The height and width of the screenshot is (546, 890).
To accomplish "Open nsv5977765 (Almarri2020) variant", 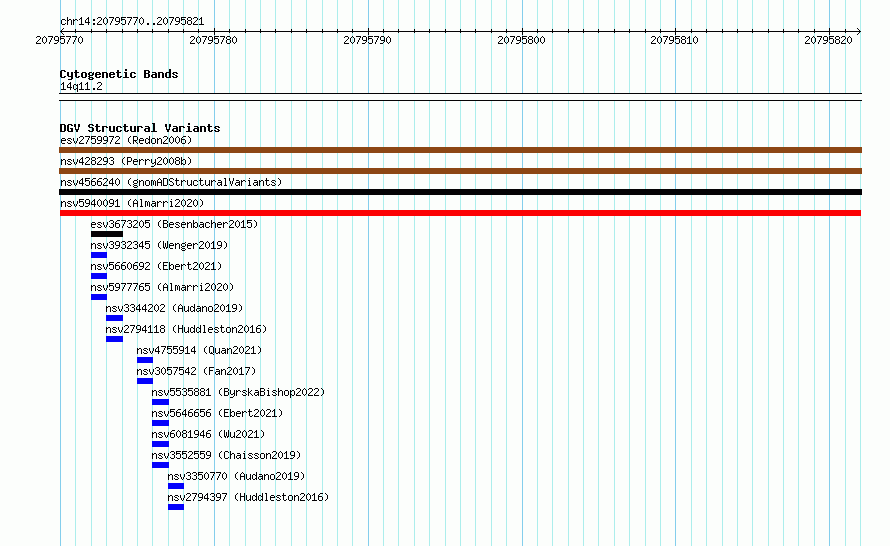I will pos(162,287).
